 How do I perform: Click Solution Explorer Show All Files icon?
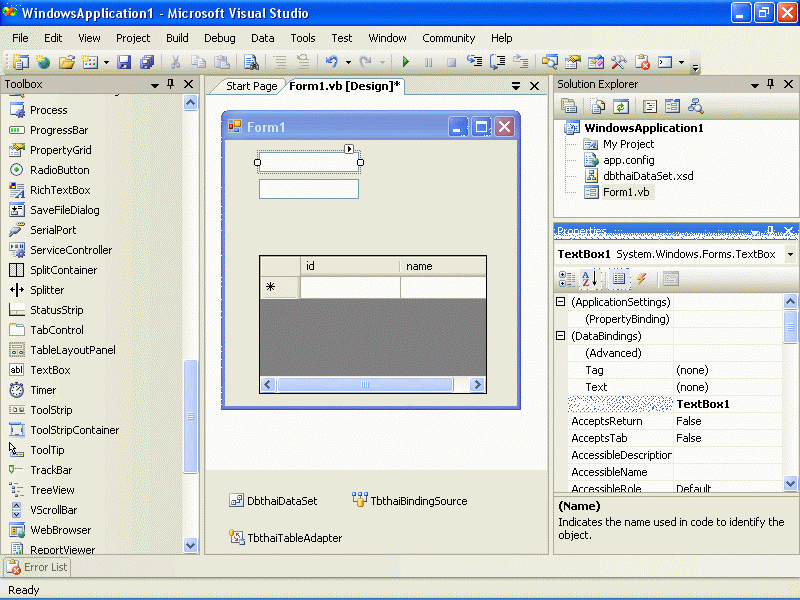pyautogui.click(x=597, y=106)
